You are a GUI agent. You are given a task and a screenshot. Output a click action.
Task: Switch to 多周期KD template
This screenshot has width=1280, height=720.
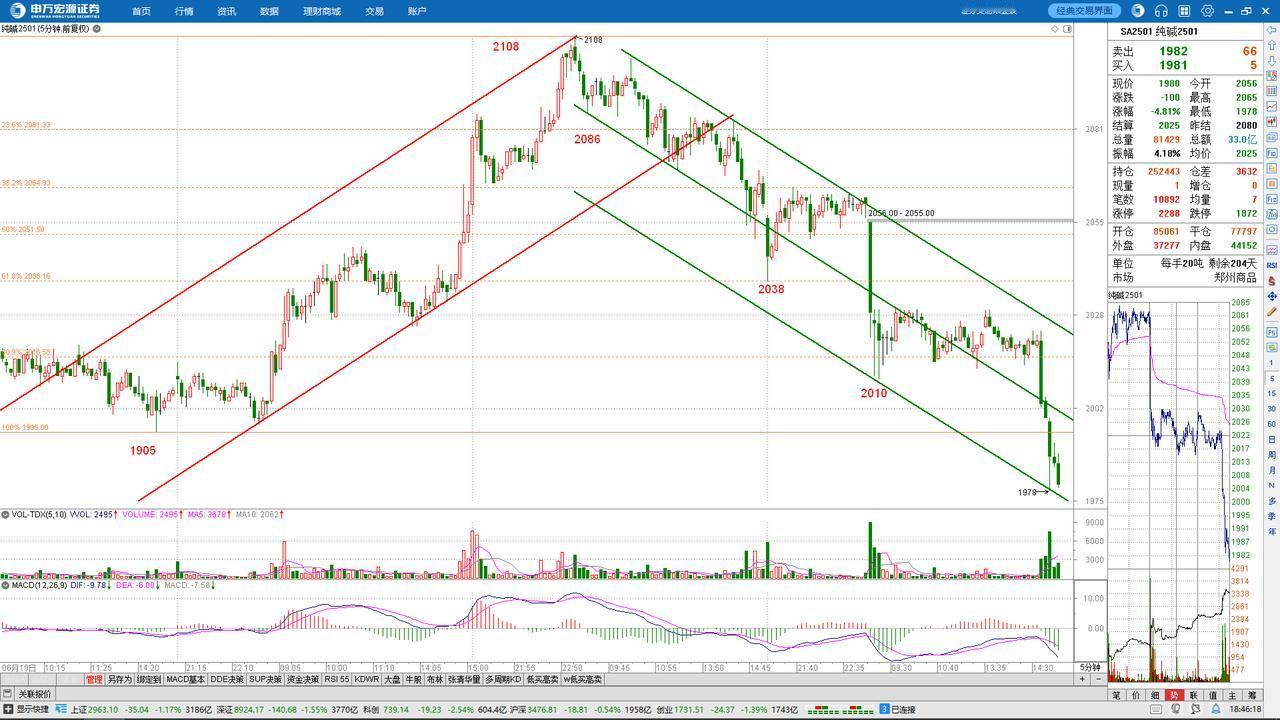click(x=503, y=679)
